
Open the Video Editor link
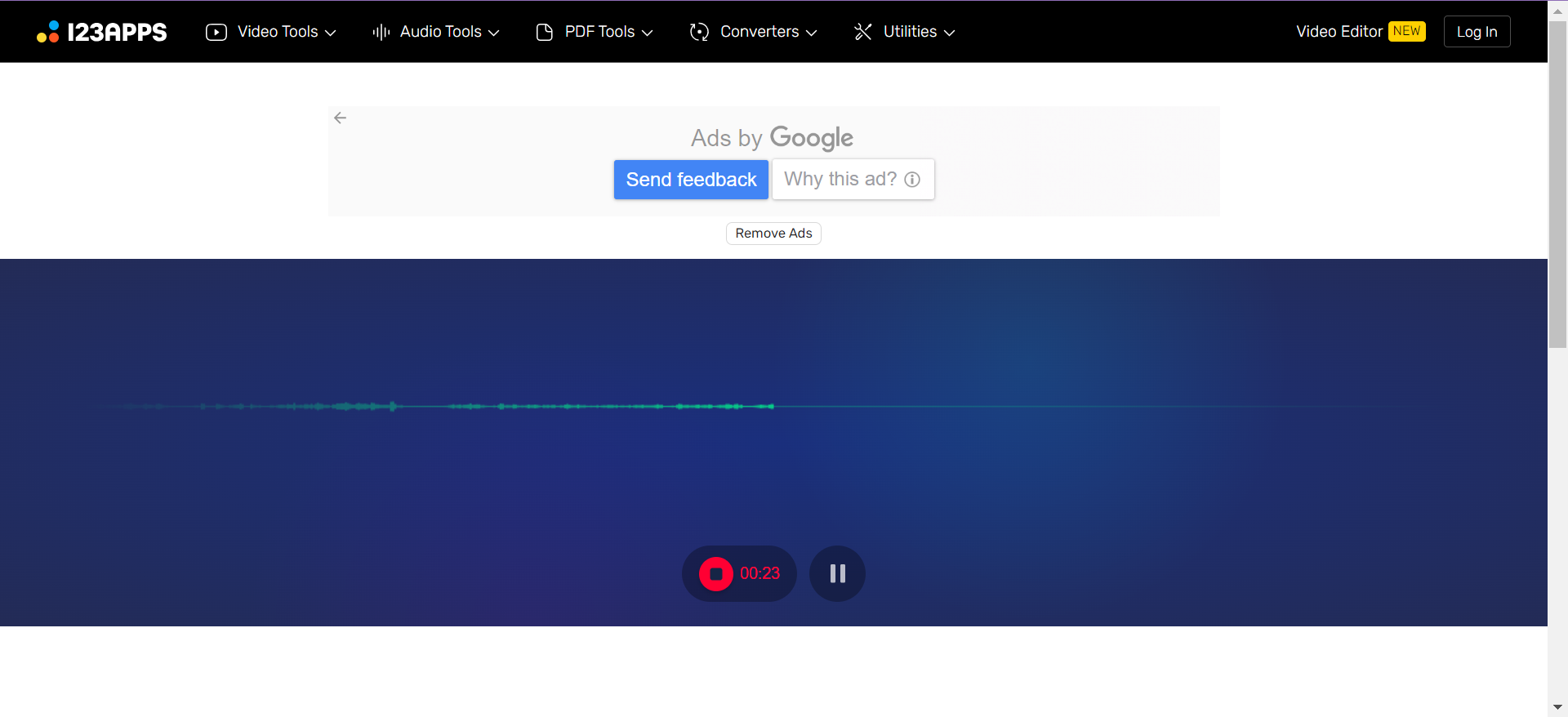[1339, 32]
